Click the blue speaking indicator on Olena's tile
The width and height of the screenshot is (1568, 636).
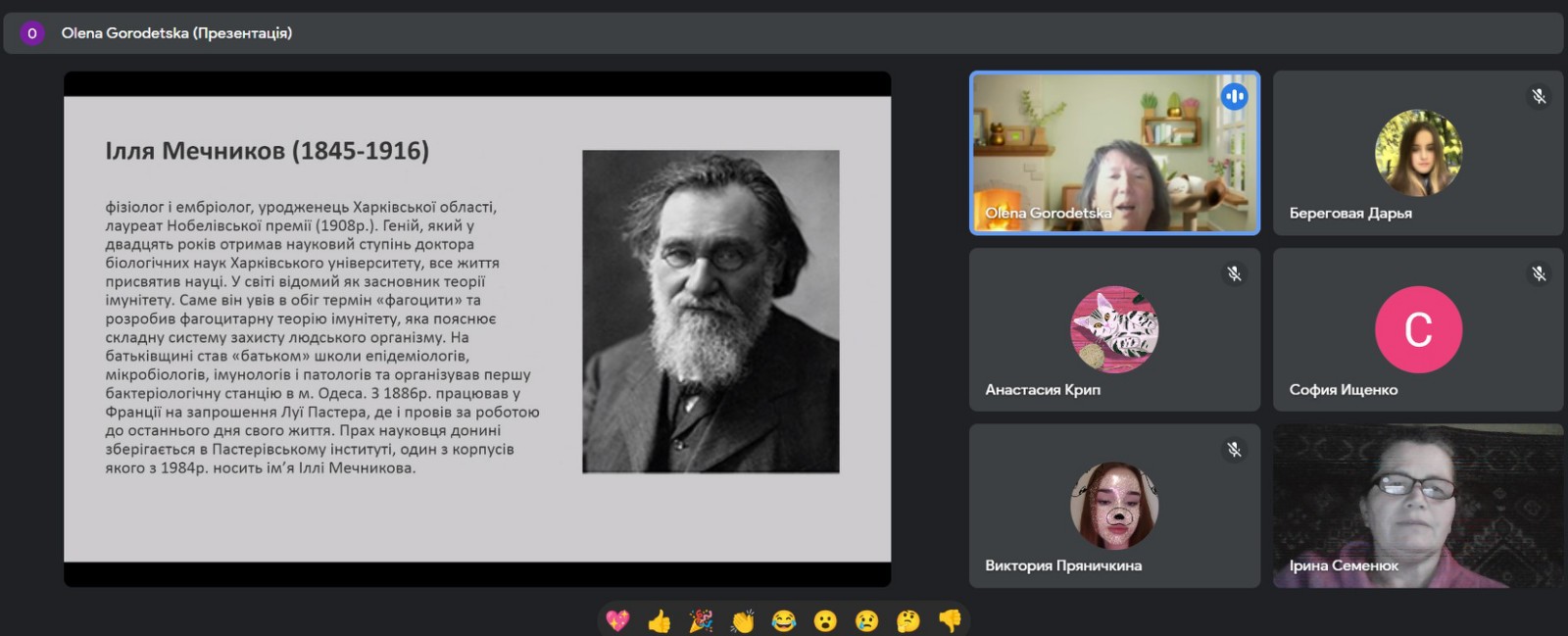(1234, 96)
